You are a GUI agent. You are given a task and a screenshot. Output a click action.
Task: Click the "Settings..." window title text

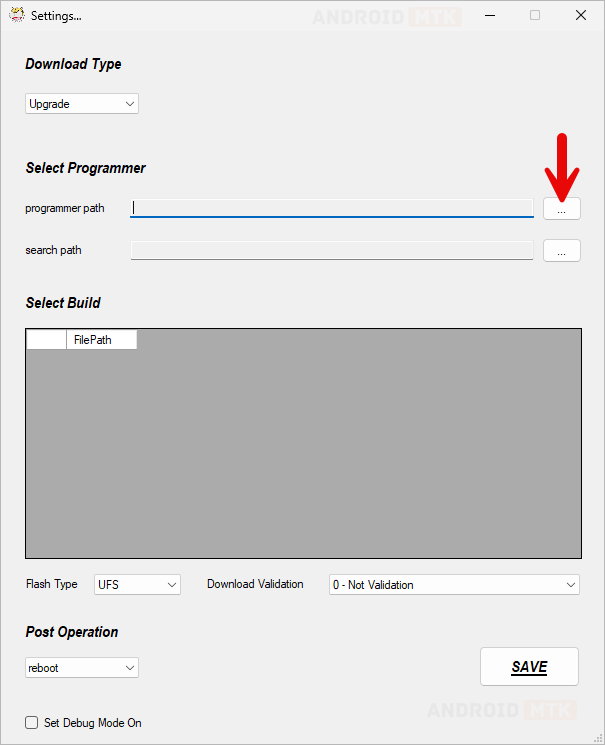click(x=56, y=16)
